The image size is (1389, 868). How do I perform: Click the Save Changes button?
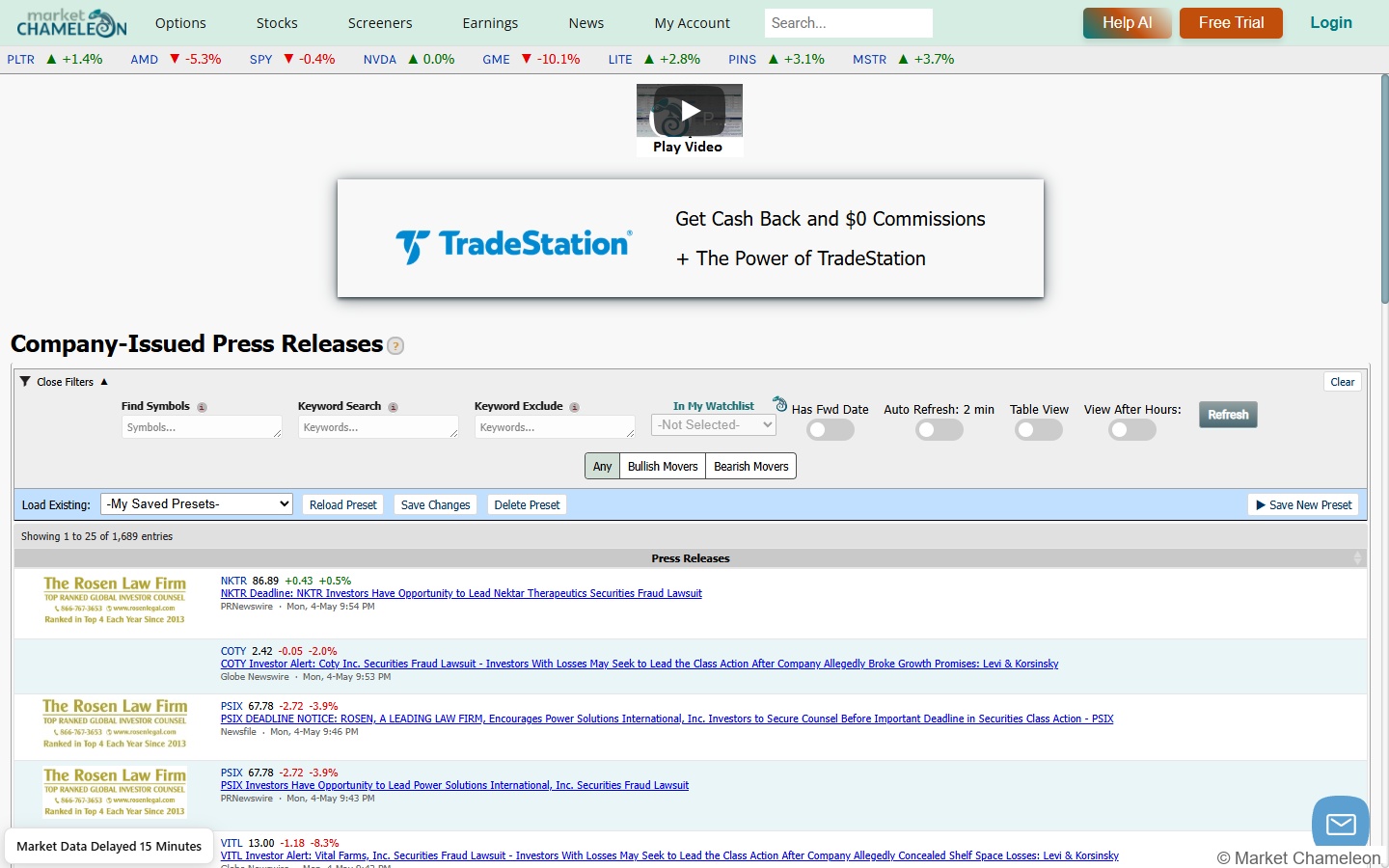tap(436, 504)
